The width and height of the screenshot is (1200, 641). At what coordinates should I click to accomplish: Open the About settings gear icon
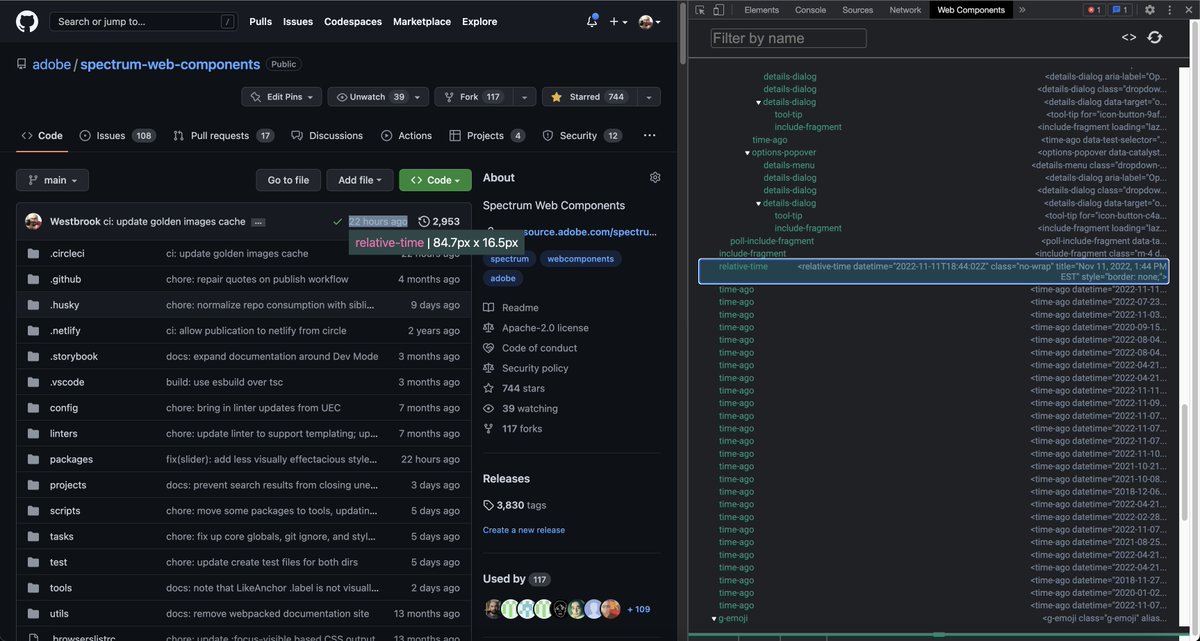click(x=655, y=177)
